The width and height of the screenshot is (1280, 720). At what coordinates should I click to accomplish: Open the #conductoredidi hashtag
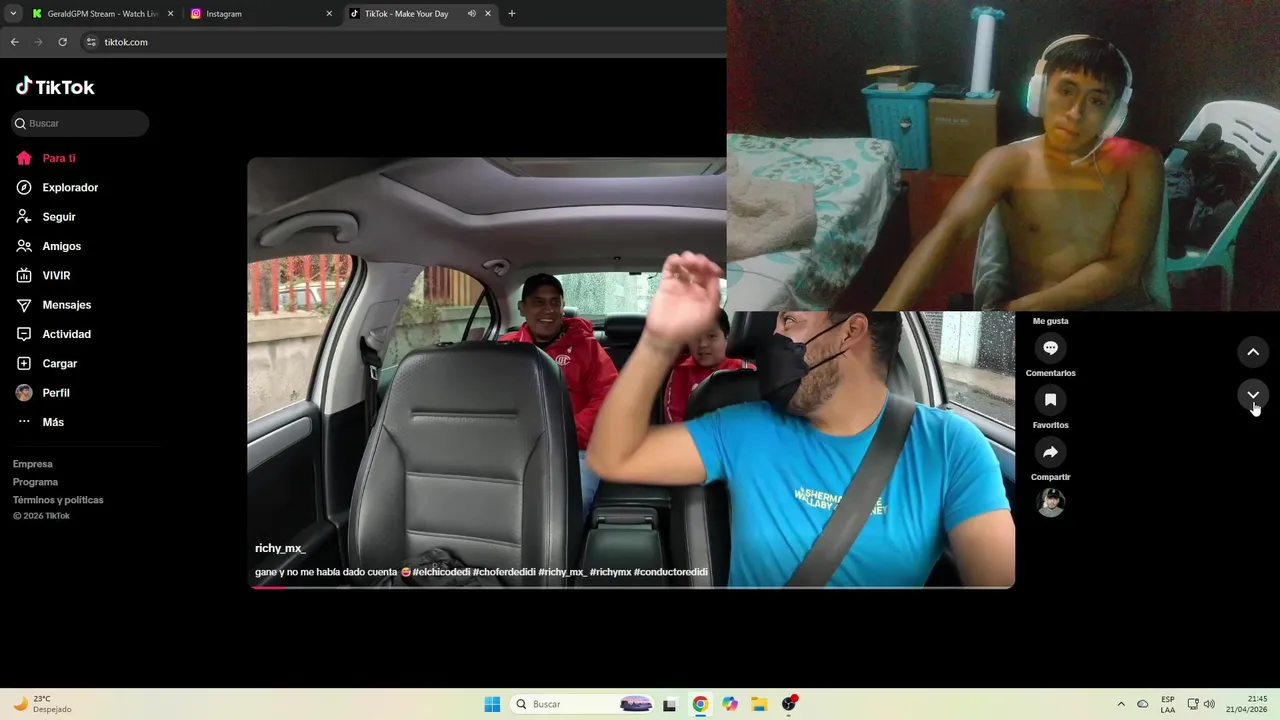click(670, 572)
